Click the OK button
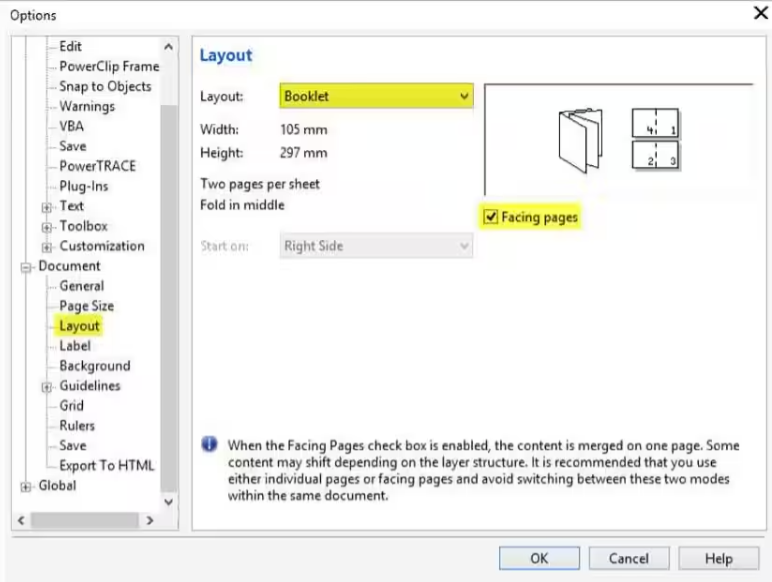This screenshot has width=772, height=582. [539, 558]
